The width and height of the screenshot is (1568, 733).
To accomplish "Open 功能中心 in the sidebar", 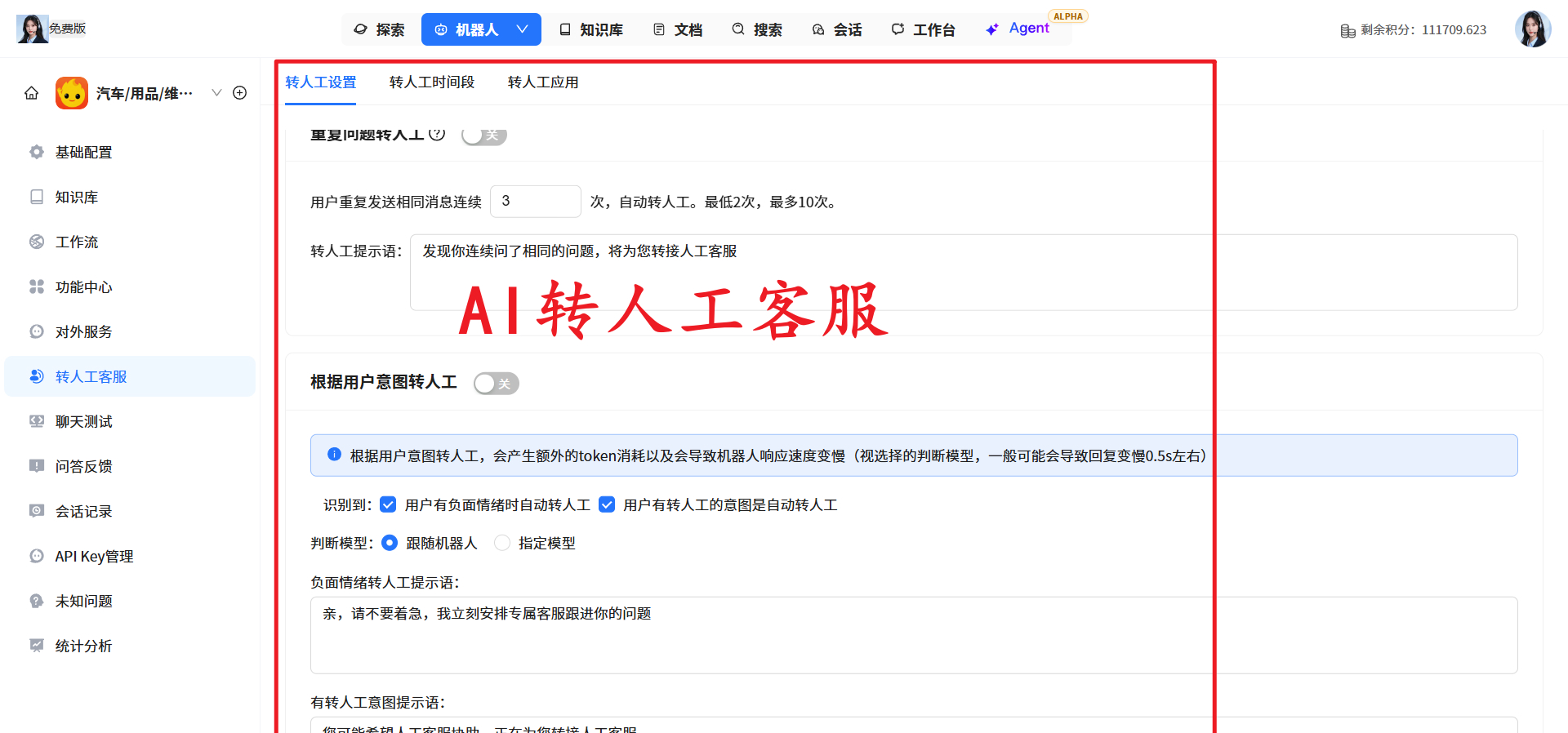I will pyautogui.click(x=130, y=287).
